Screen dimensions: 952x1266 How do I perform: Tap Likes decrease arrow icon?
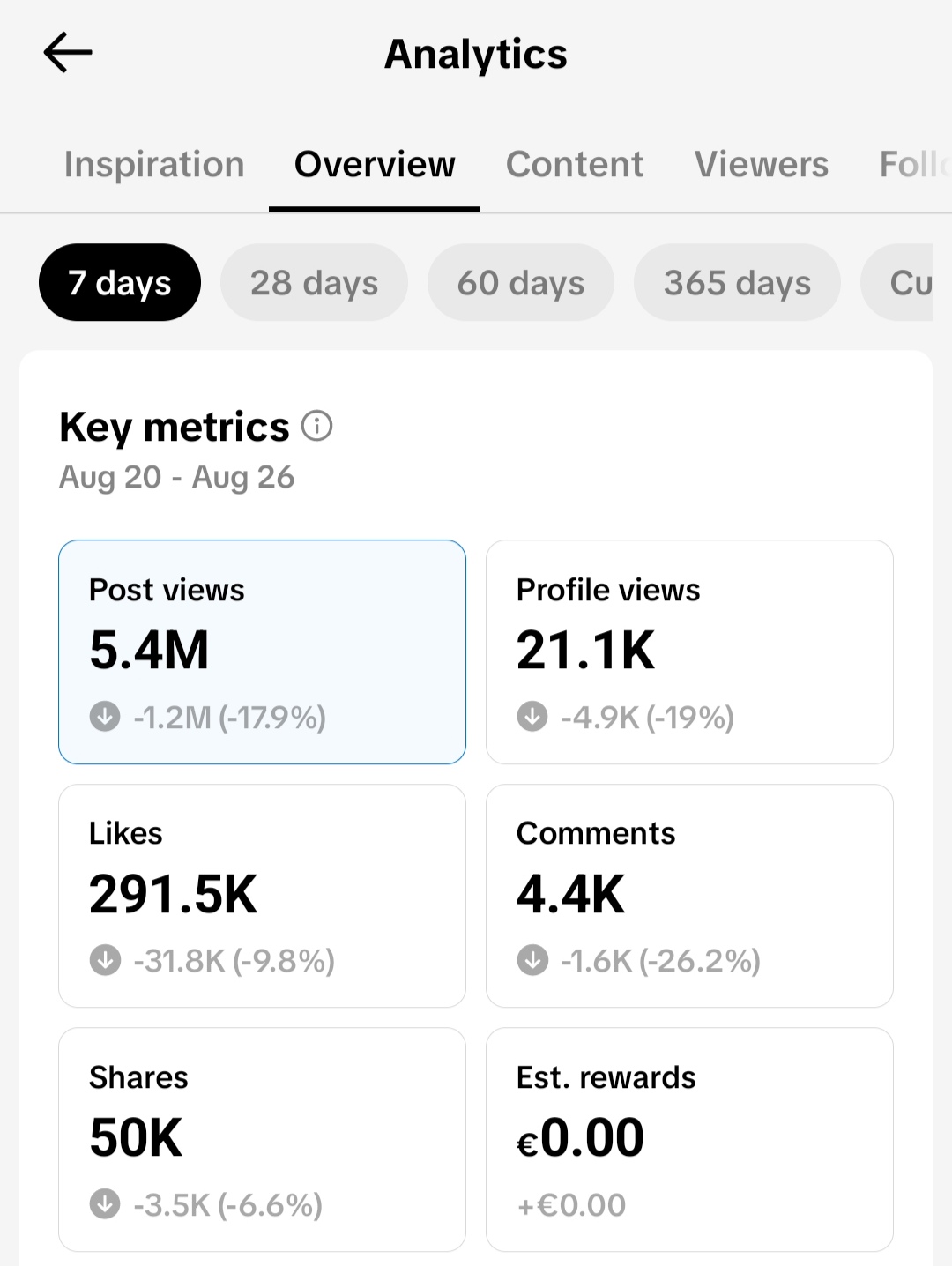coord(105,960)
